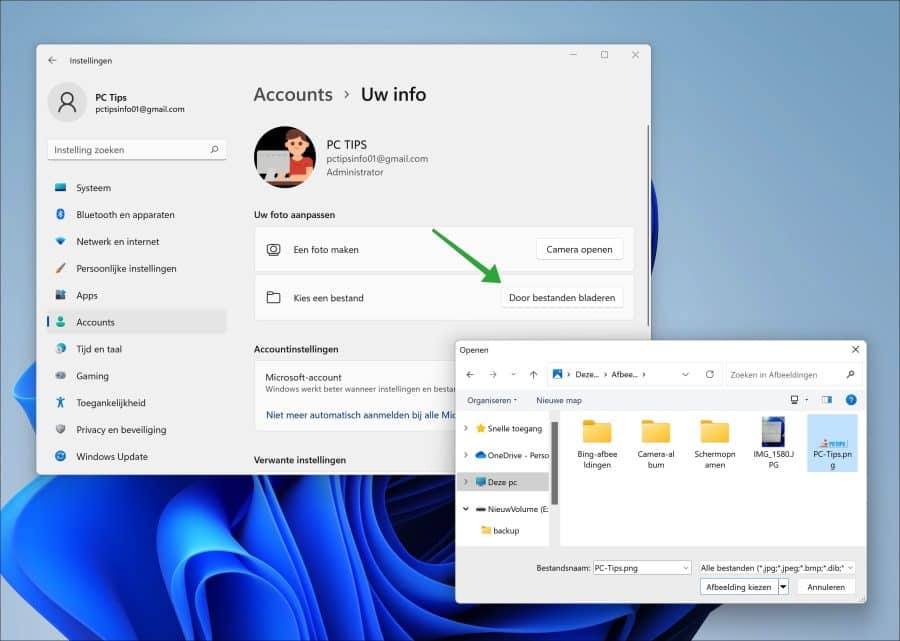Select backup folder in navigation tree
The width and height of the screenshot is (900, 641).
[500, 530]
